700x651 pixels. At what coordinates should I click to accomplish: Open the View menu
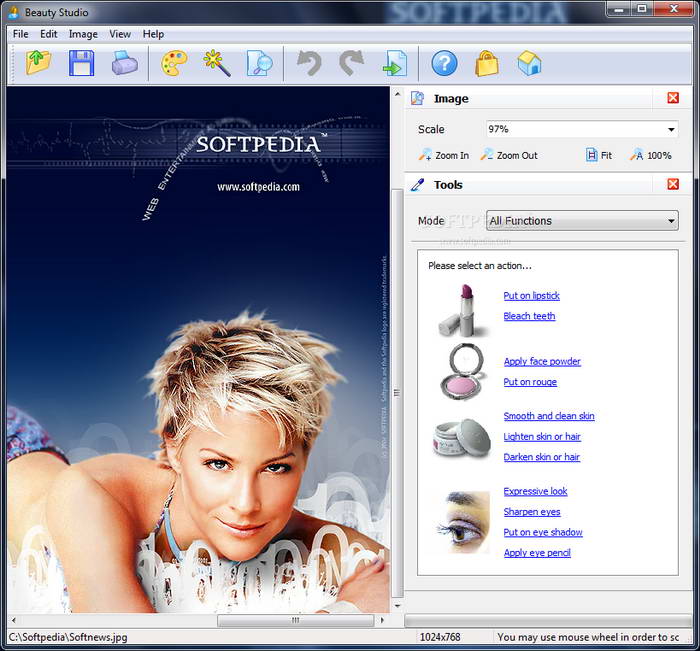120,34
